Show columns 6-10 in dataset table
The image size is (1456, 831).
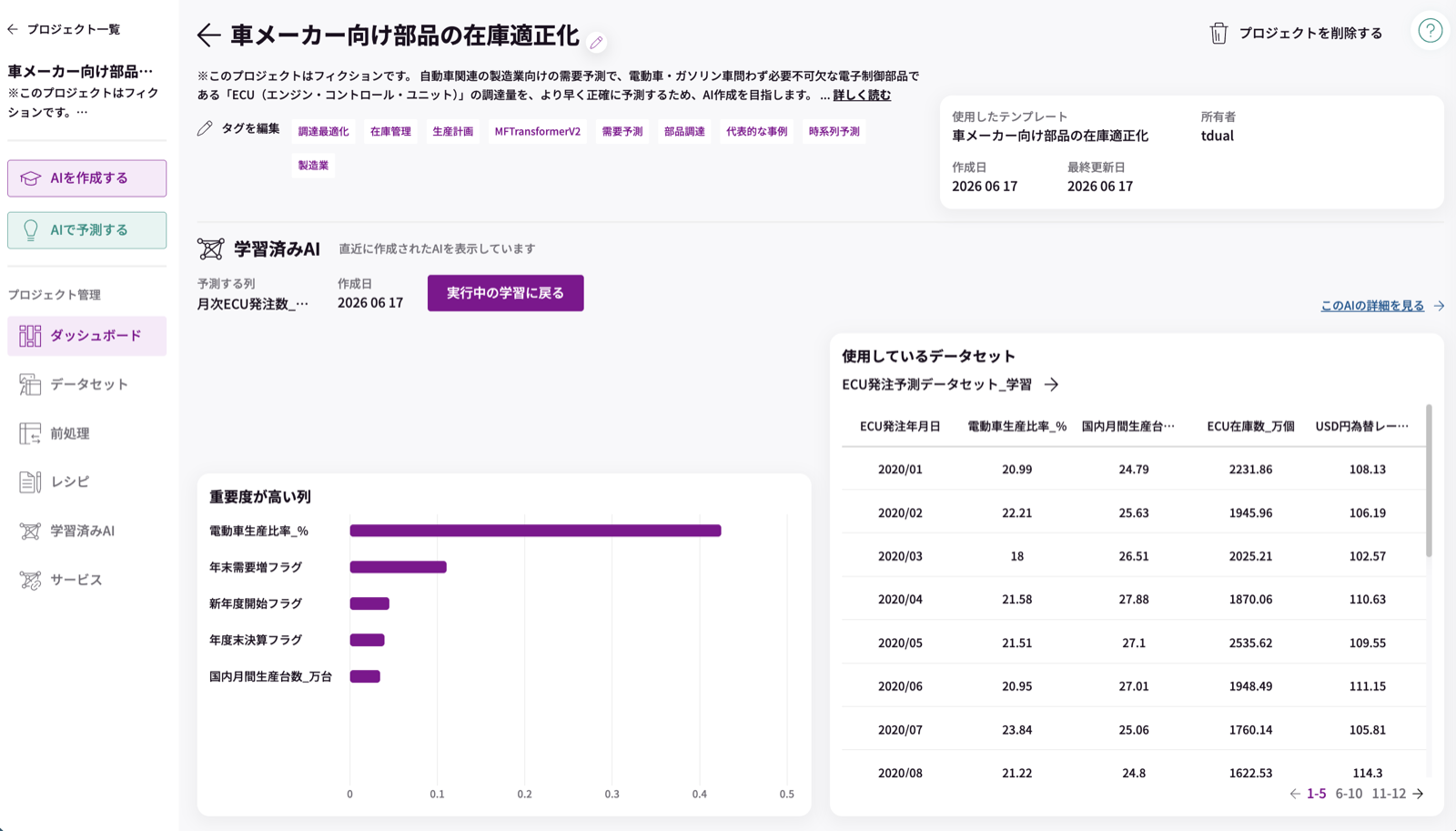pyautogui.click(x=1349, y=794)
